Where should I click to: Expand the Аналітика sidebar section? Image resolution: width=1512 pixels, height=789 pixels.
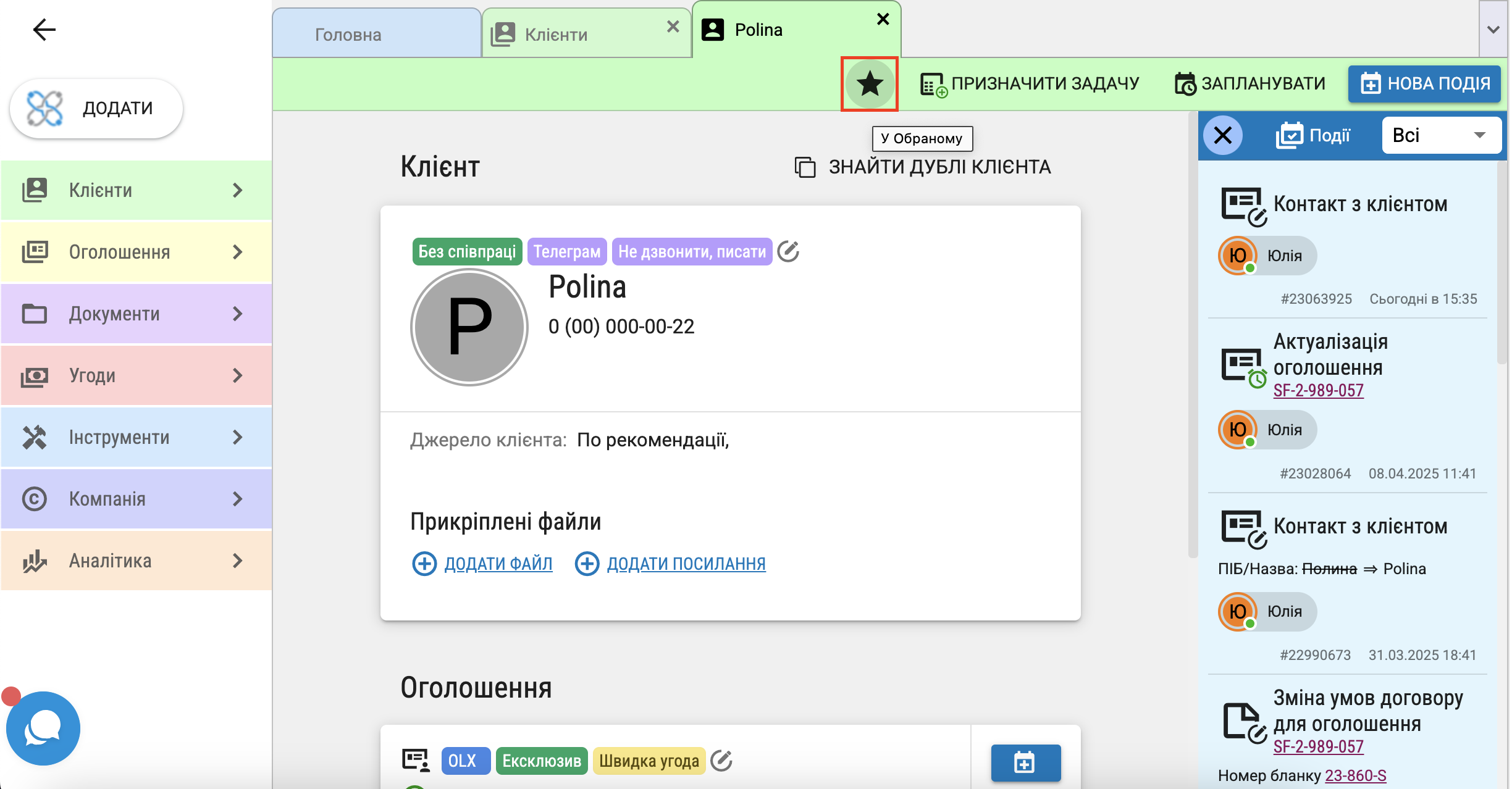(x=136, y=561)
